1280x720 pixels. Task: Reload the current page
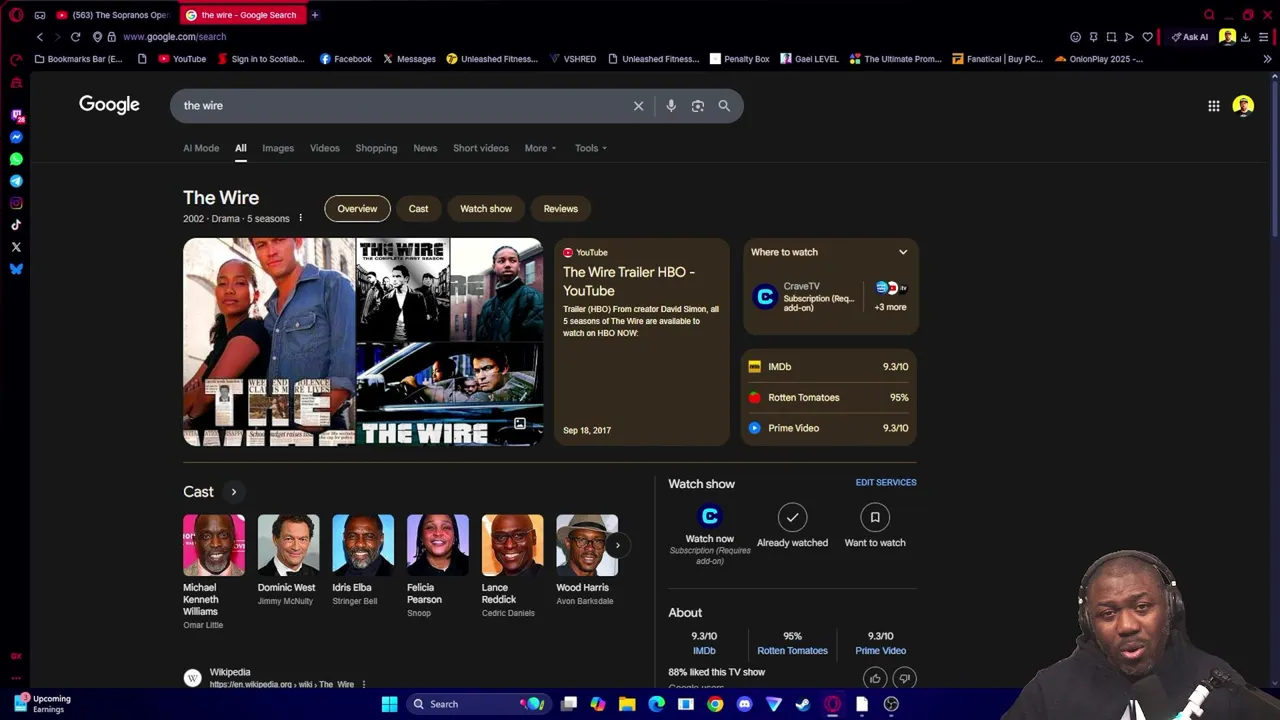tap(75, 37)
